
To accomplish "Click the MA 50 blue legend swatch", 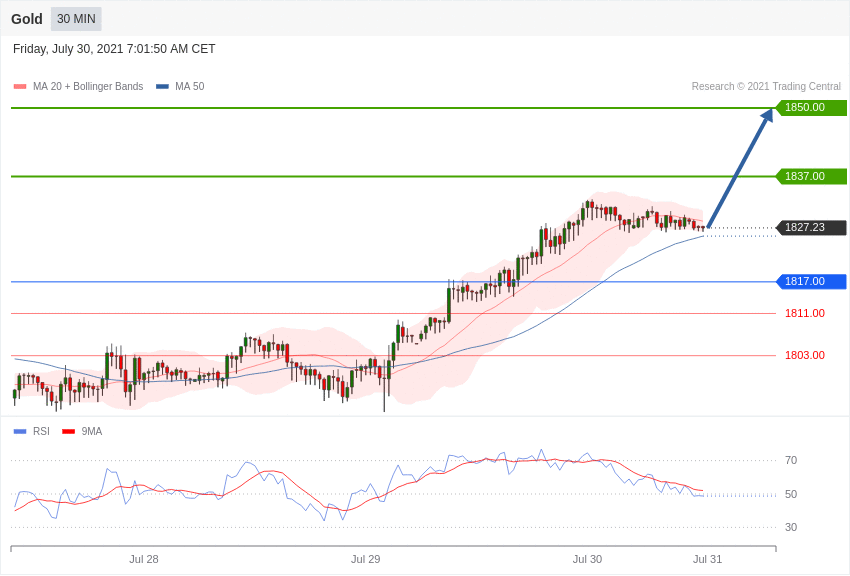I will pyautogui.click(x=162, y=86).
